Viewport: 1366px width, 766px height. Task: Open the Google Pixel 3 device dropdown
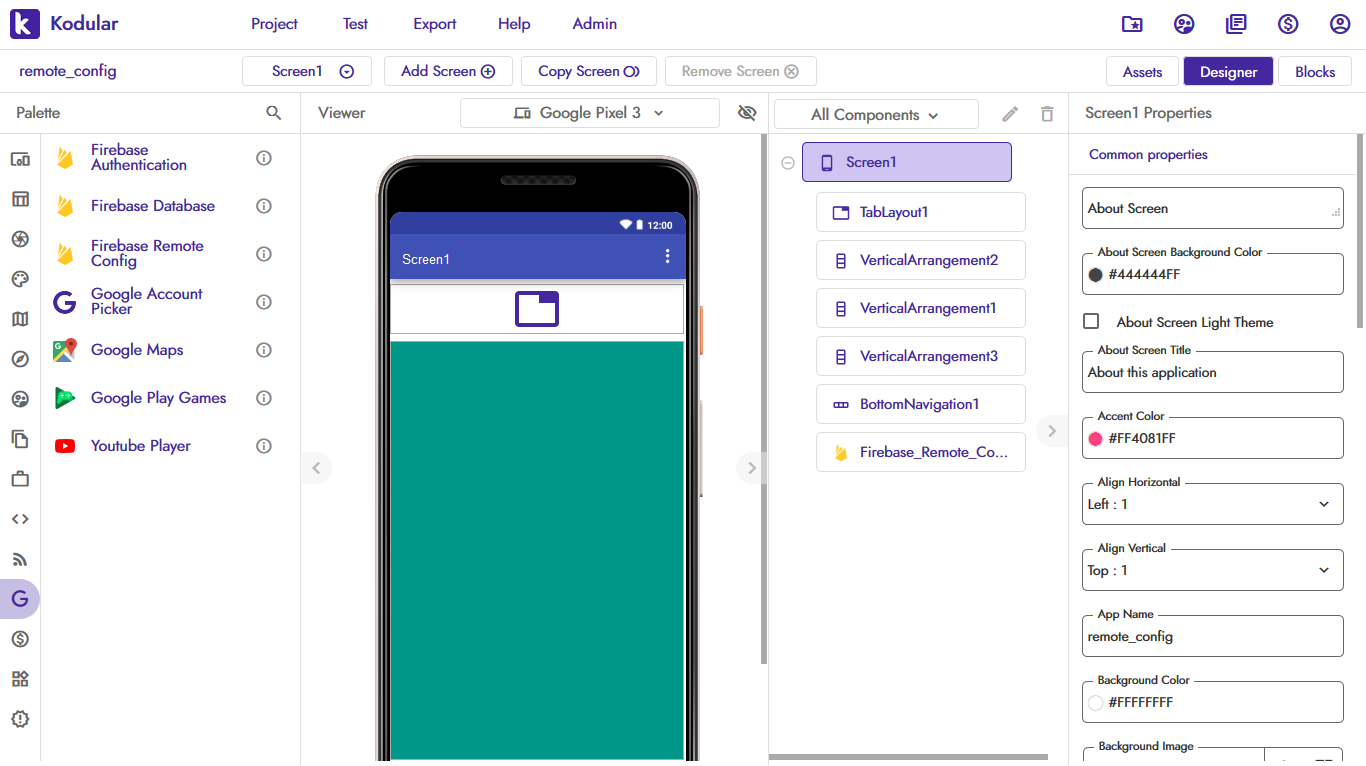pos(590,113)
